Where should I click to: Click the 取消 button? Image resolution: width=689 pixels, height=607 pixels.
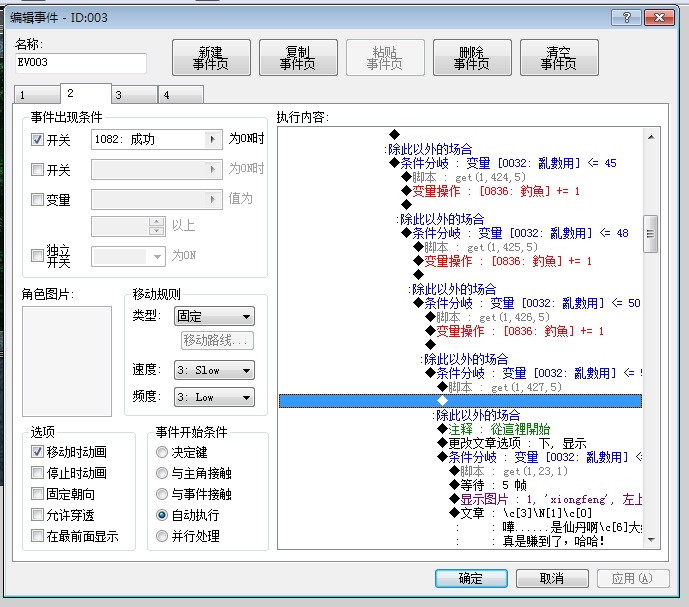click(552, 578)
